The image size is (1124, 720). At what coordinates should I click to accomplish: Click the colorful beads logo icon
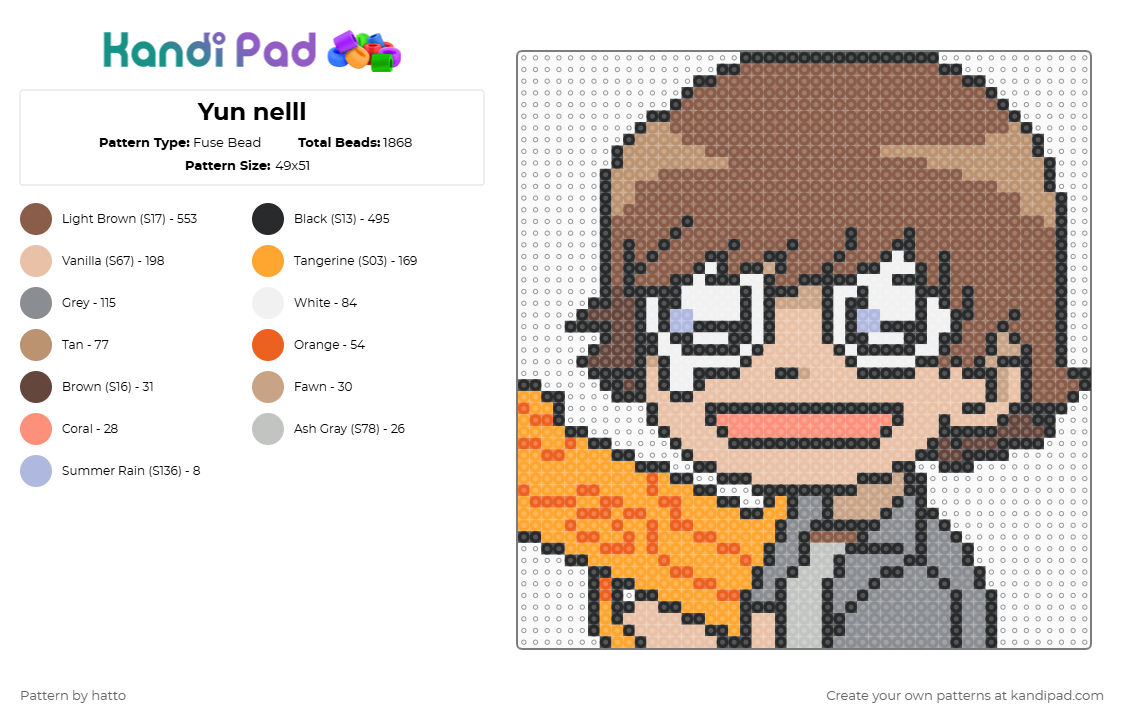pos(364,52)
